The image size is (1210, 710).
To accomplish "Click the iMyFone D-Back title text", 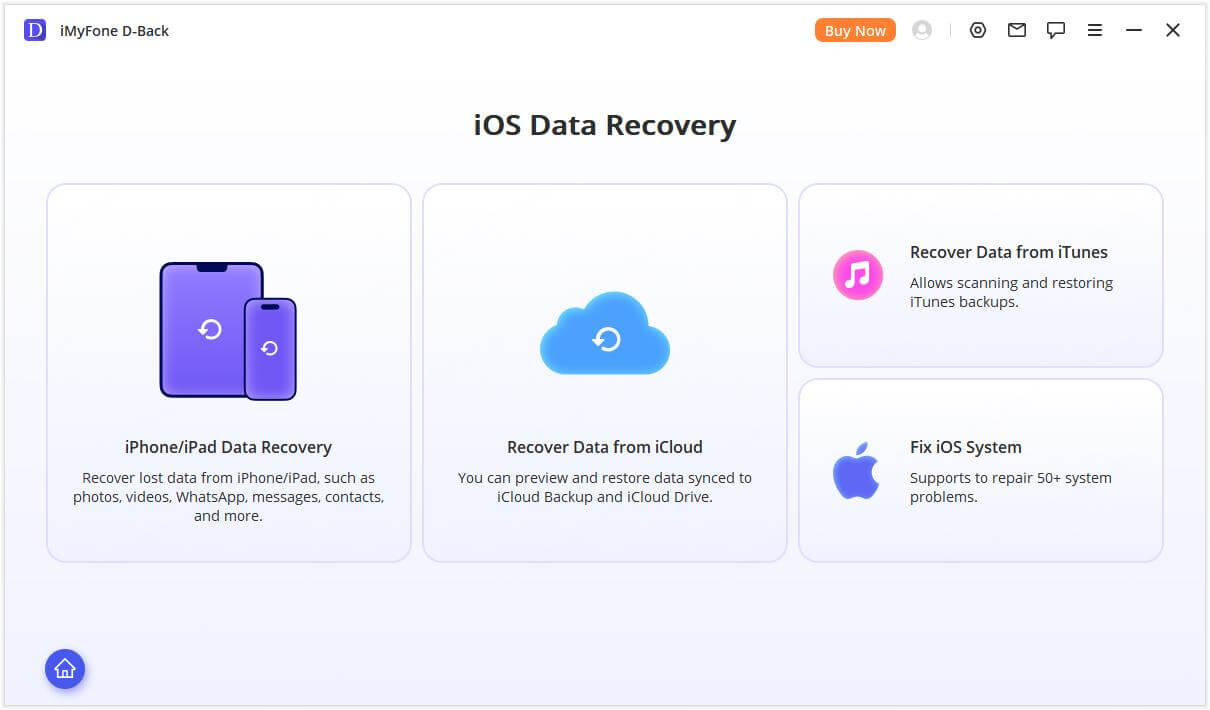I will (x=115, y=31).
